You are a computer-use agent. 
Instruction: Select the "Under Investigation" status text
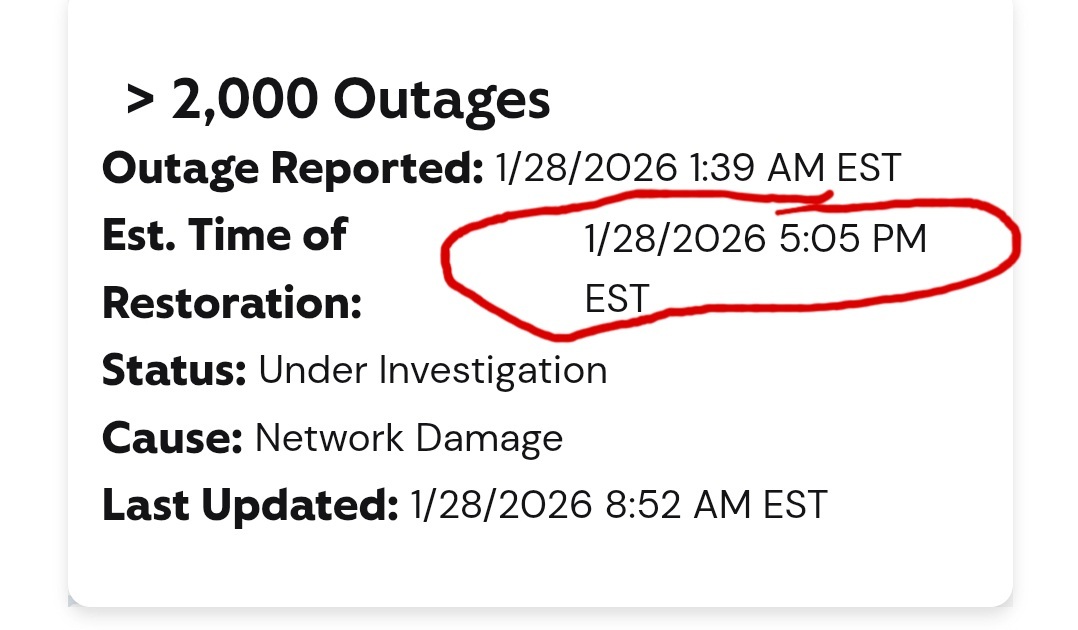[x=432, y=371]
